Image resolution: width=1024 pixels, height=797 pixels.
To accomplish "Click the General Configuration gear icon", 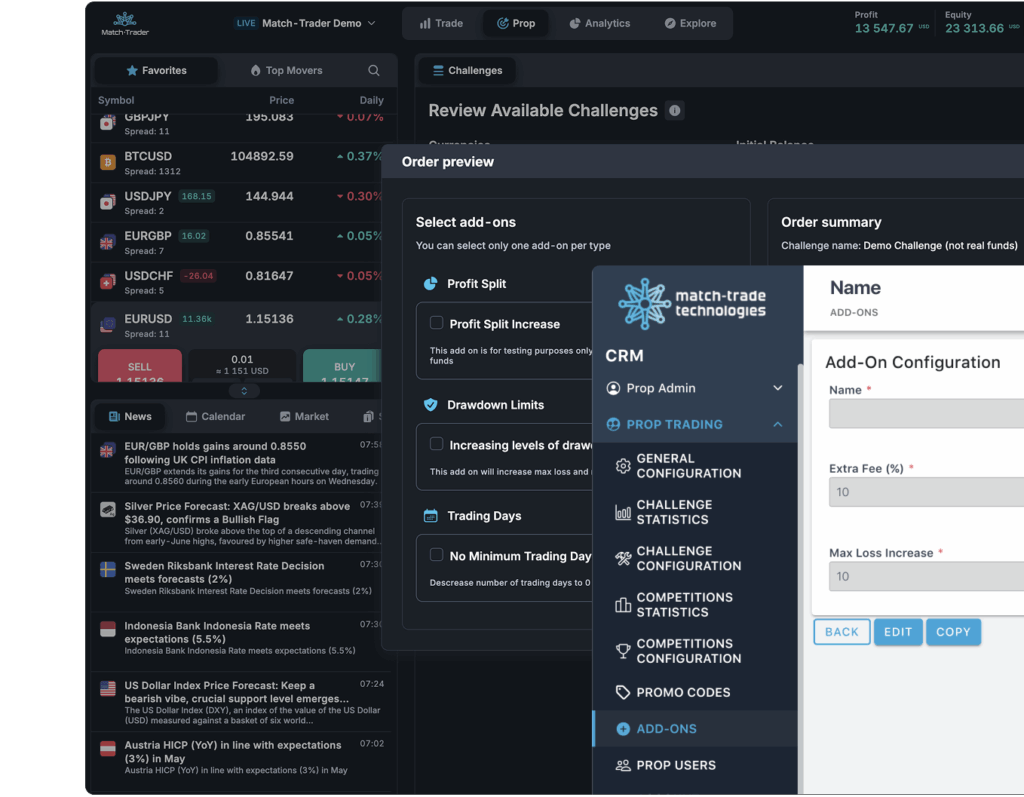I will (623, 466).
